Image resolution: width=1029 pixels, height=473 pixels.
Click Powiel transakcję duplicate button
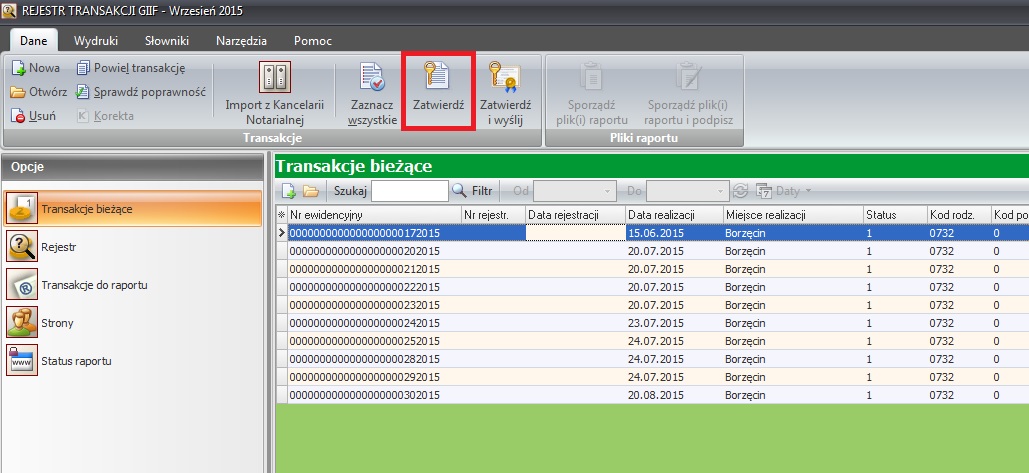tap(130, 68)
